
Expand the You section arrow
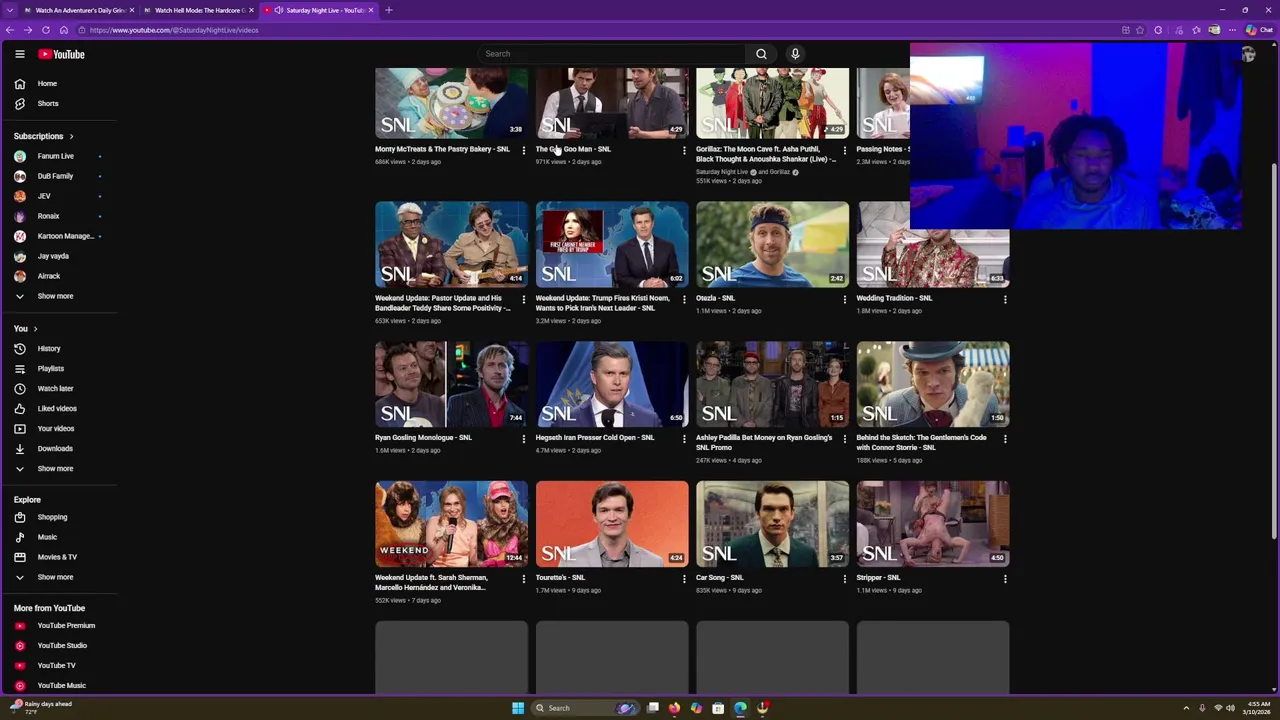[x=35, y=329]
